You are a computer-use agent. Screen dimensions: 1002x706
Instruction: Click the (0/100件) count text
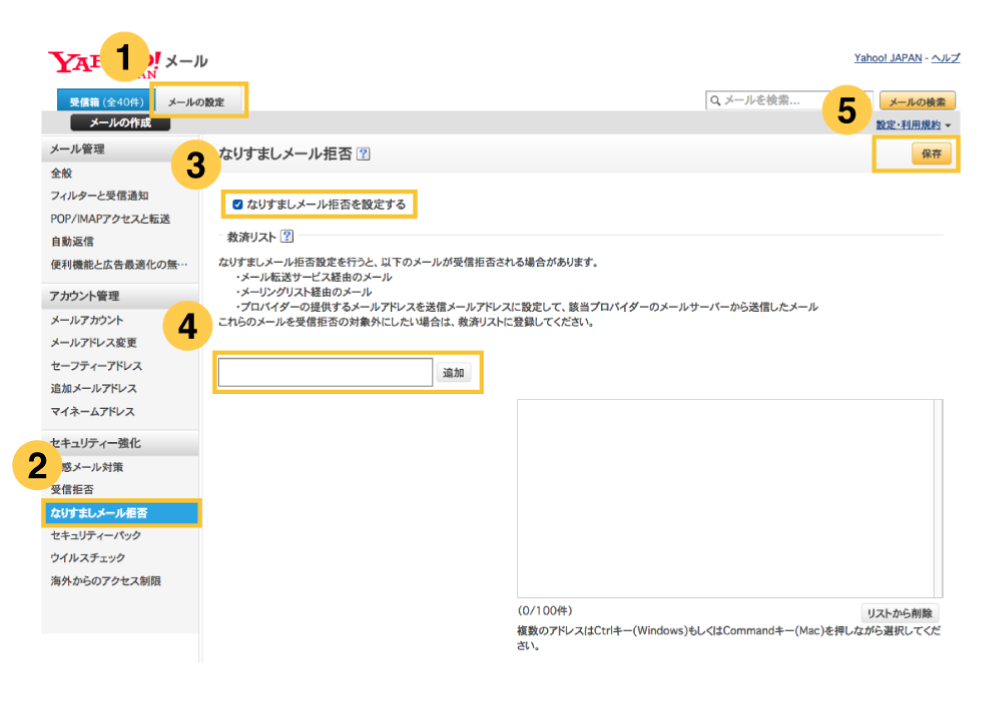coord(544,610)
